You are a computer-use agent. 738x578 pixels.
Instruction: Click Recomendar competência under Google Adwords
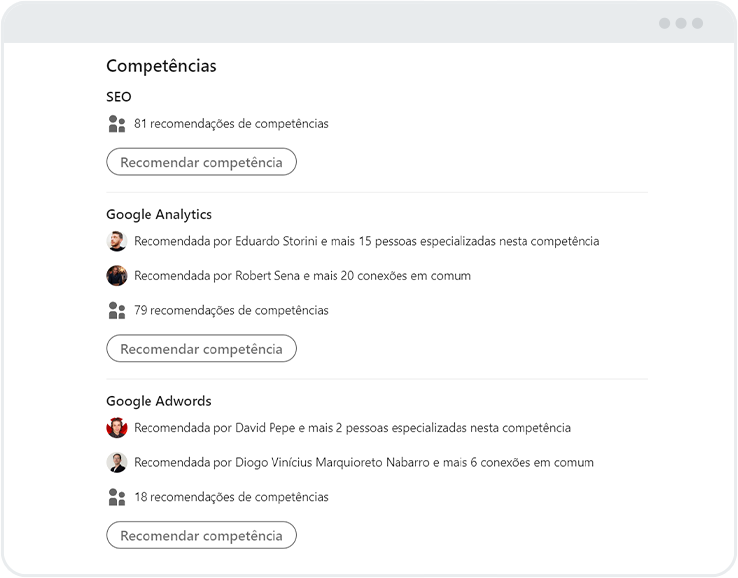201,535
